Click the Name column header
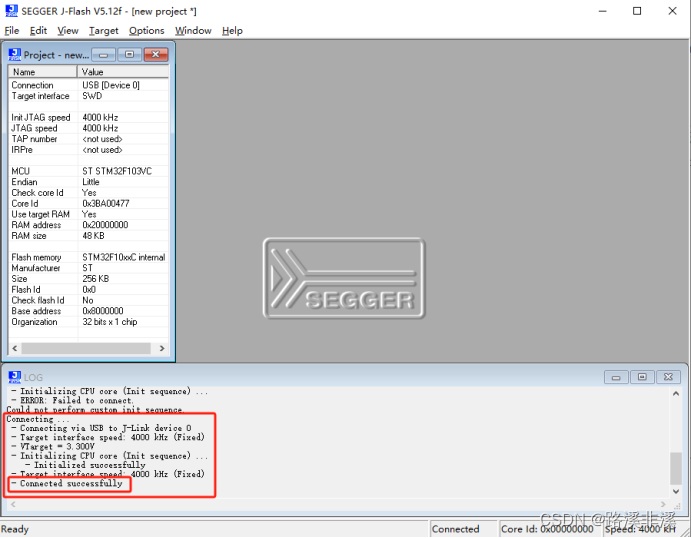Viewport: 692px width, 538px height. pos(43,71)
